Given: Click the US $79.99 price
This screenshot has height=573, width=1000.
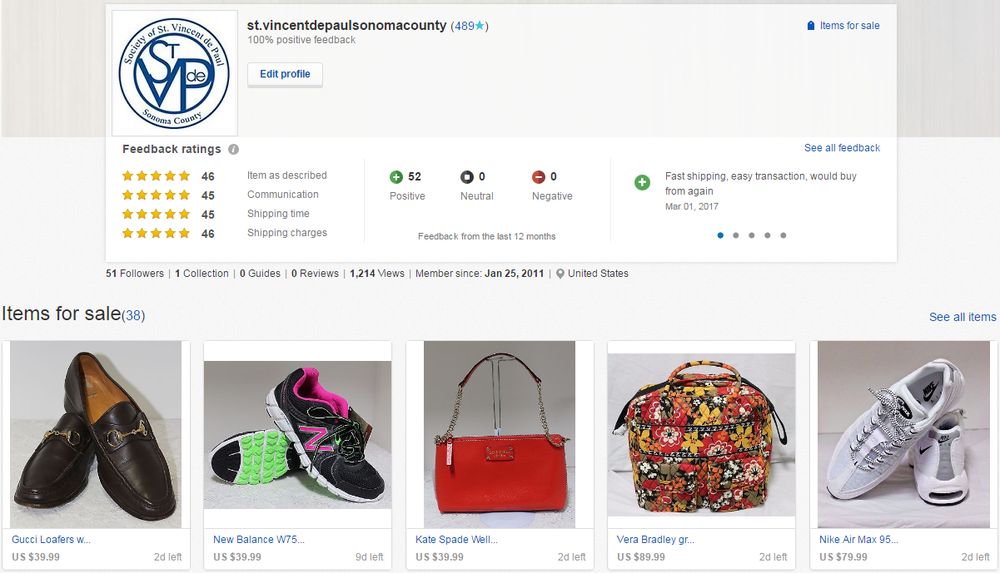Looking at the screenshot, I should pos(843,557).
